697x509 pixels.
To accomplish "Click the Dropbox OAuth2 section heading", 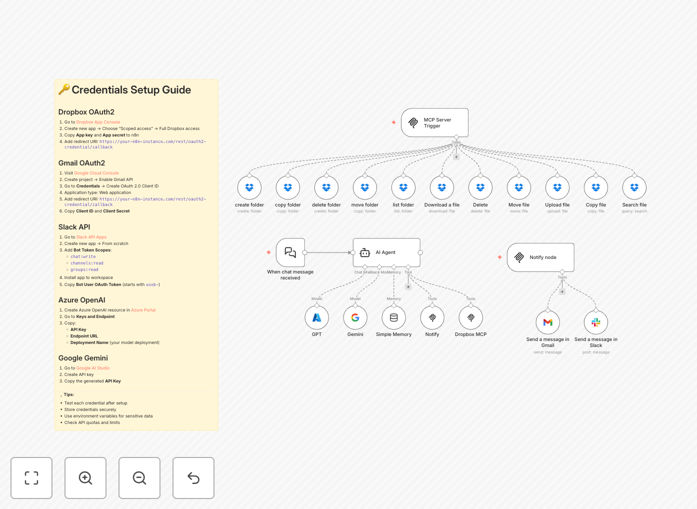I will (86, 112).
